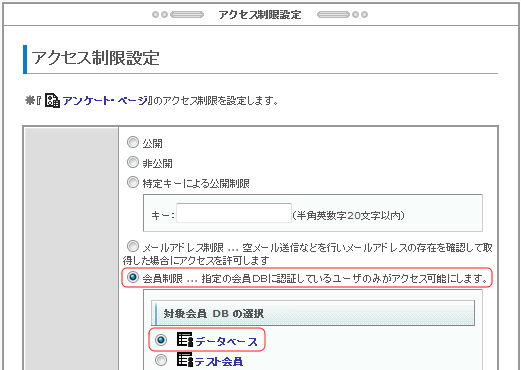Click the アクセス制限設定 title bar text
The height and width of the screenshot is (370, 521).
click(260, 15)
